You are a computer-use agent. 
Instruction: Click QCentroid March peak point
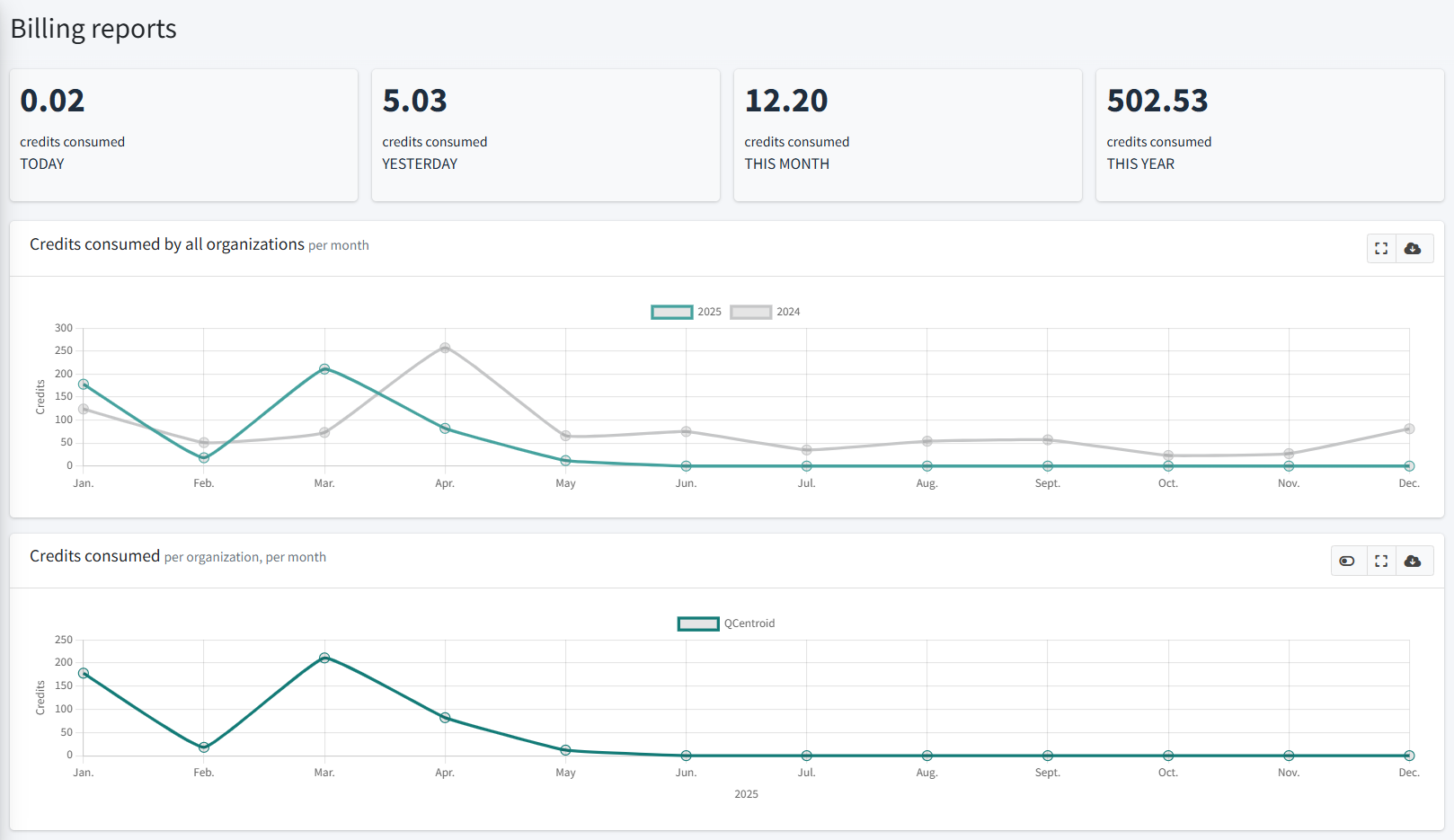pyautogui.click(x=324, y=658)
